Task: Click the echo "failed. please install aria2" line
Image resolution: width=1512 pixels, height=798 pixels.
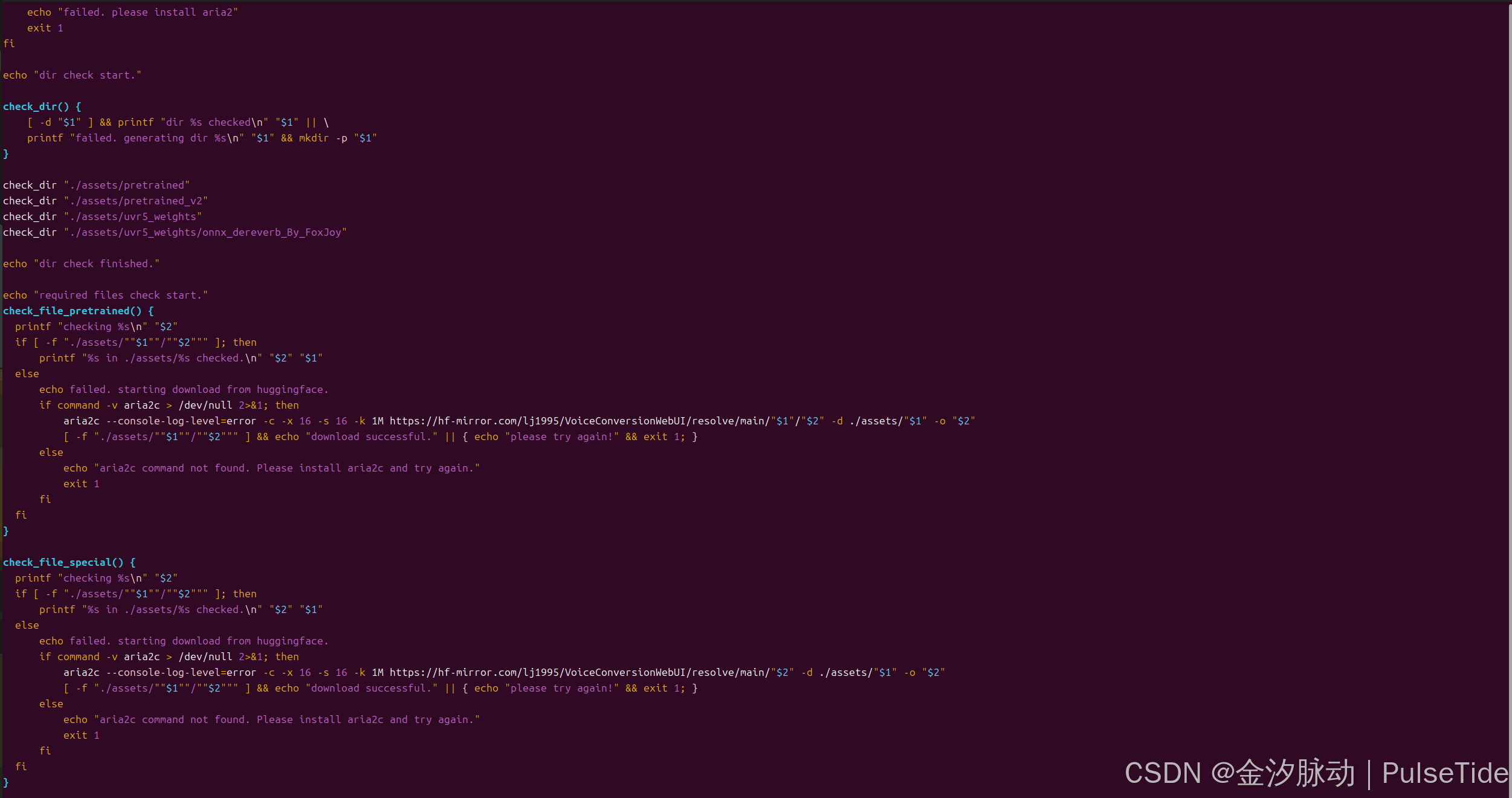Action: tap(132, 12)
